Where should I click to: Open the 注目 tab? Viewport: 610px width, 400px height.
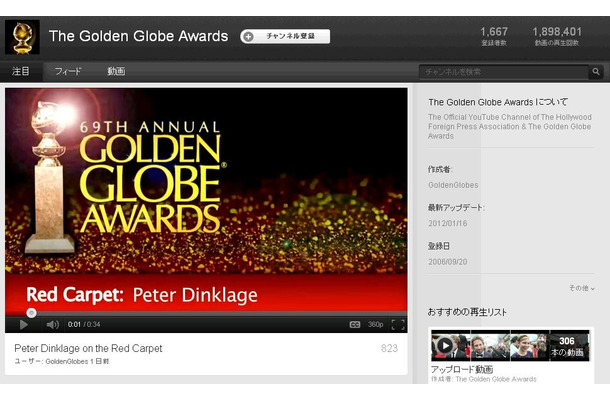21,71
